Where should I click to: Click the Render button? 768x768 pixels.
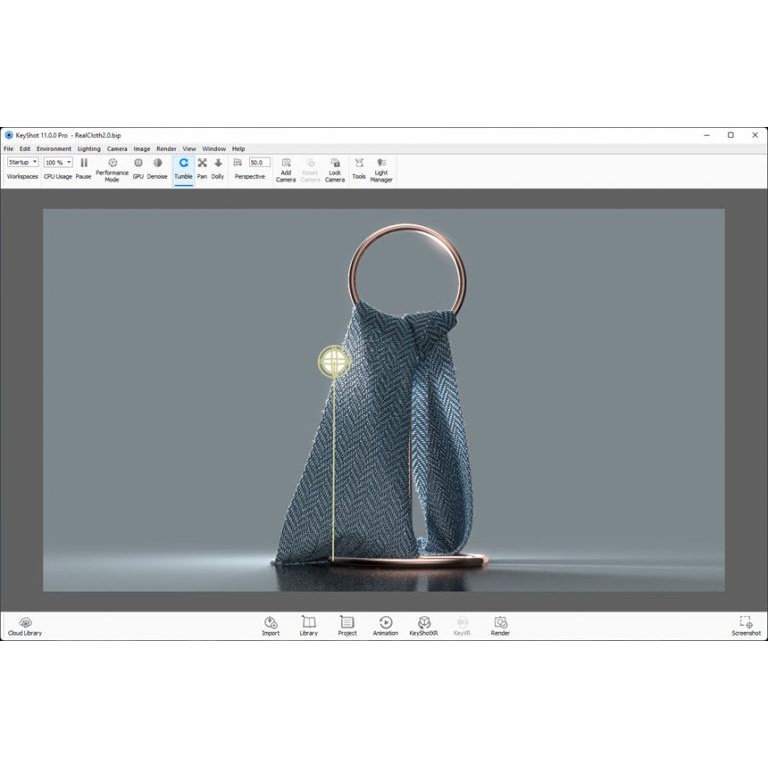(x=500, y=624)
